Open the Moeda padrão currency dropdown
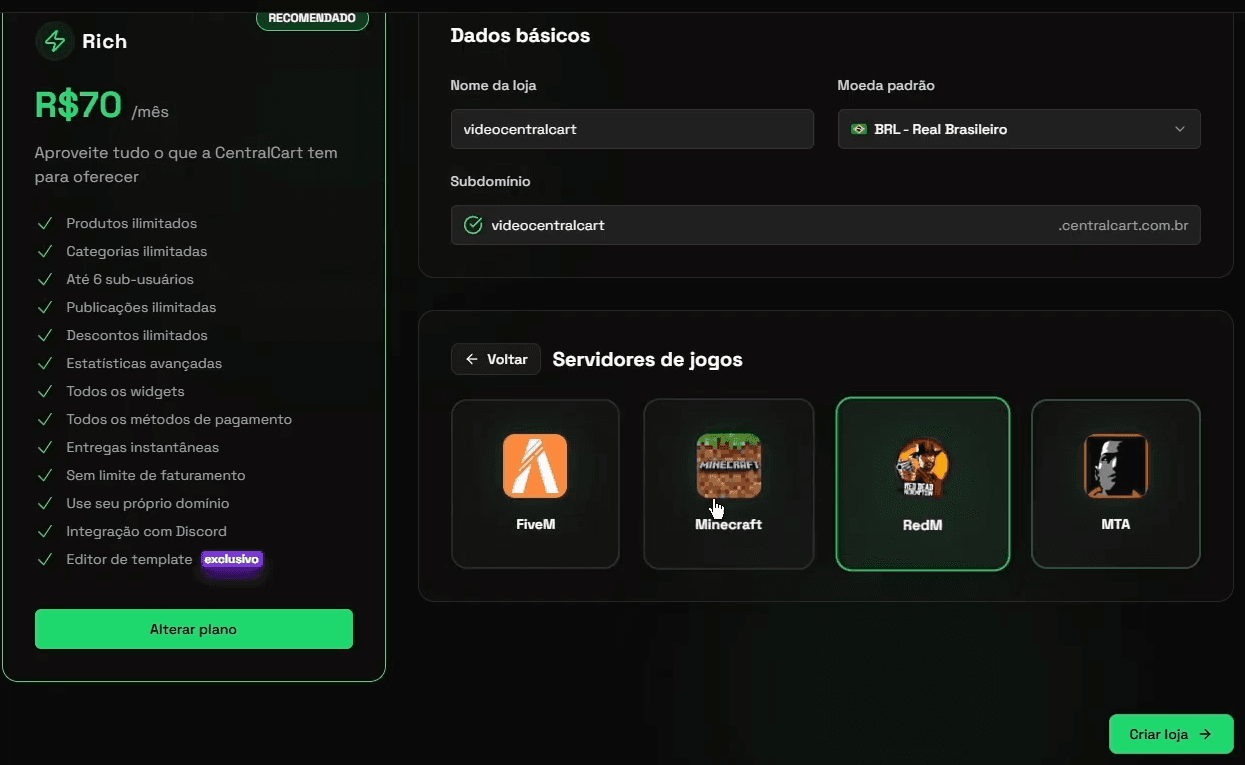The height and width of the screenshot is (765, 1245). coord(1019,129)
